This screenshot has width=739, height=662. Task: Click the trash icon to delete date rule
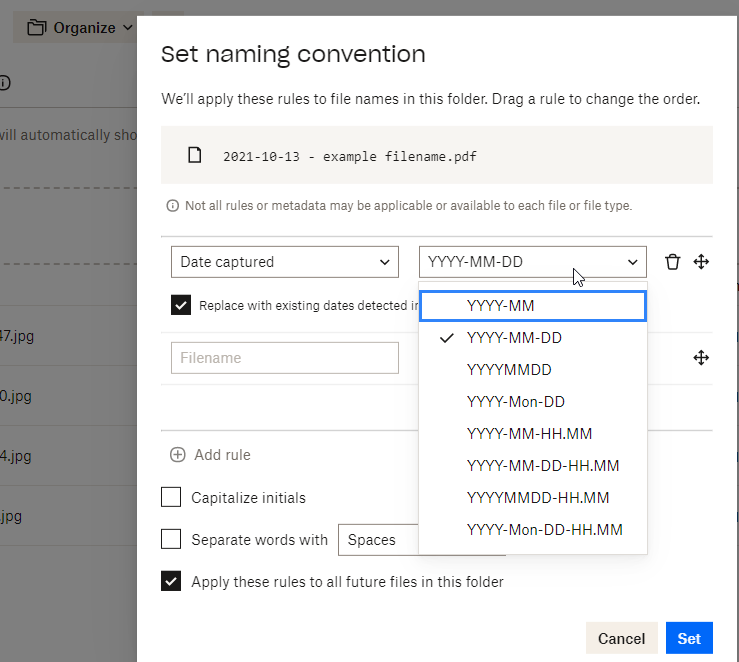point(673,262)
